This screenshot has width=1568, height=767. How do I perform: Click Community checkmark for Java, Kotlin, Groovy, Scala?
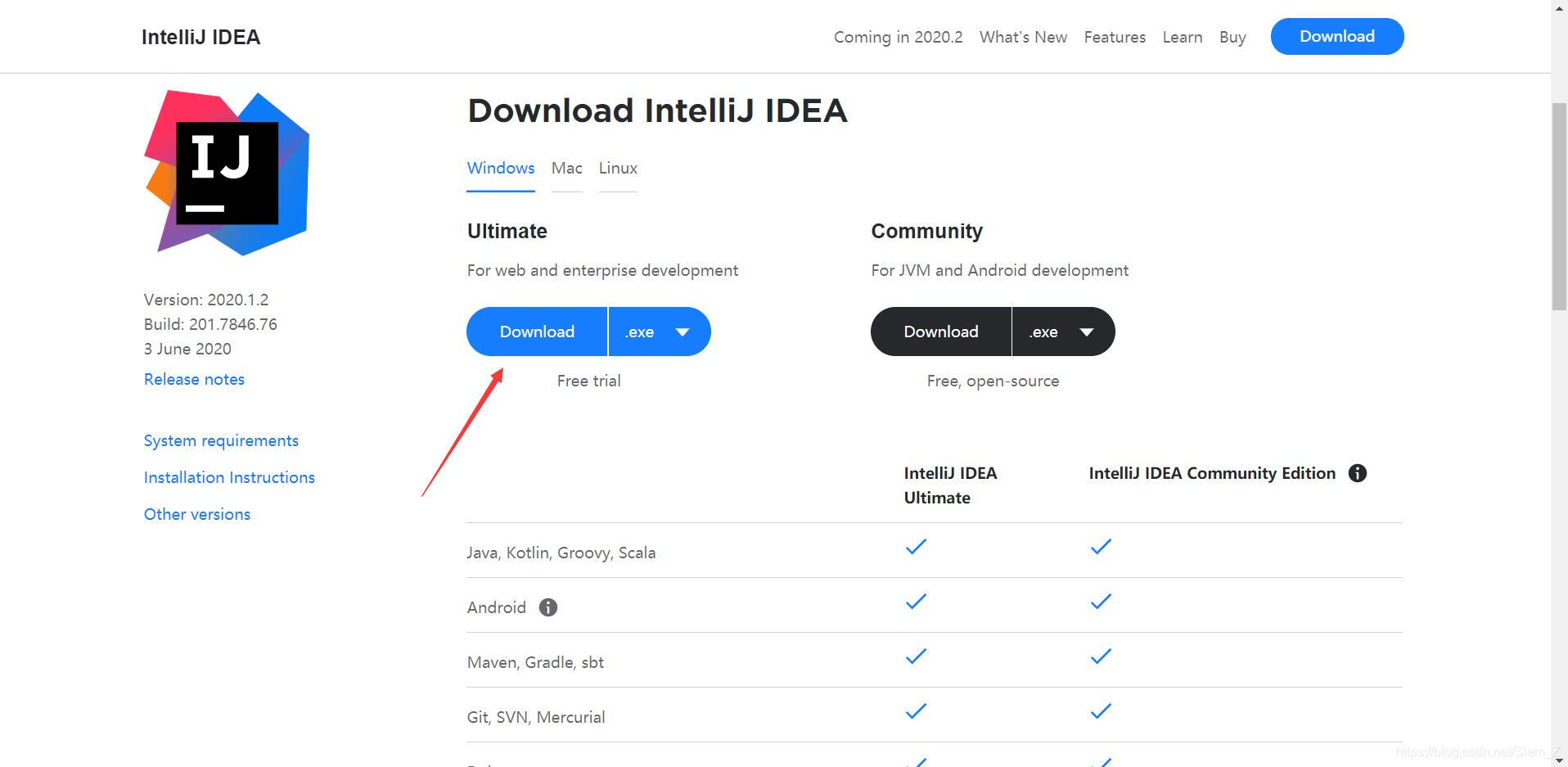1101,547
